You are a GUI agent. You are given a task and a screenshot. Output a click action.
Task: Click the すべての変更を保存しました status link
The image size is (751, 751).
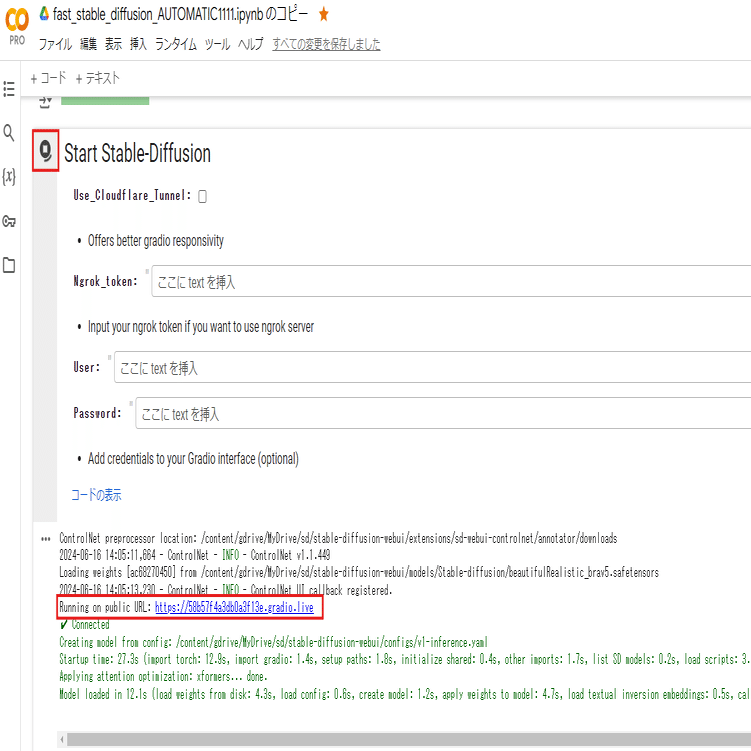click(x=327, y=44)
